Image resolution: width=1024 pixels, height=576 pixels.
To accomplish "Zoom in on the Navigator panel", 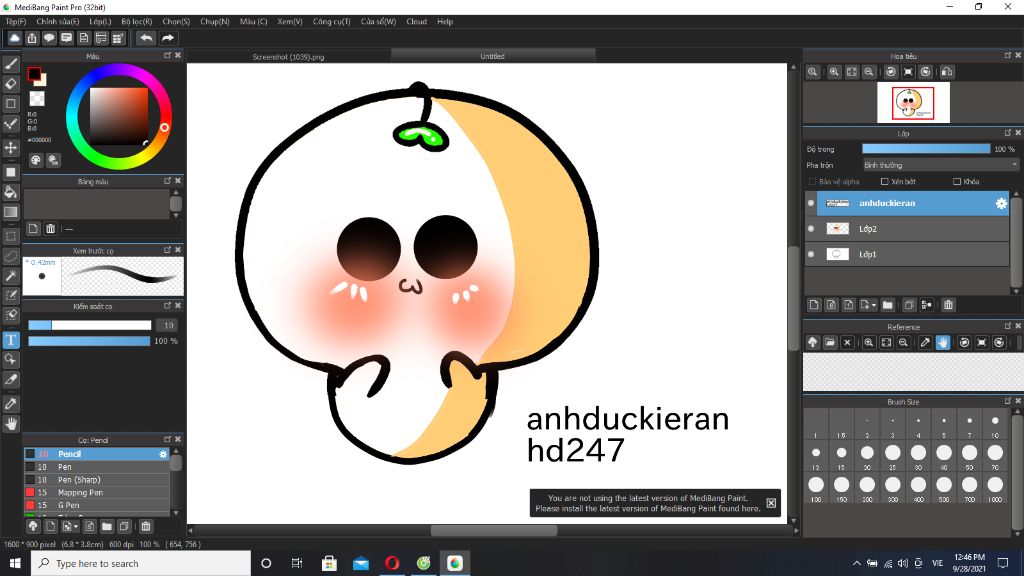I will tap(834, 72).
